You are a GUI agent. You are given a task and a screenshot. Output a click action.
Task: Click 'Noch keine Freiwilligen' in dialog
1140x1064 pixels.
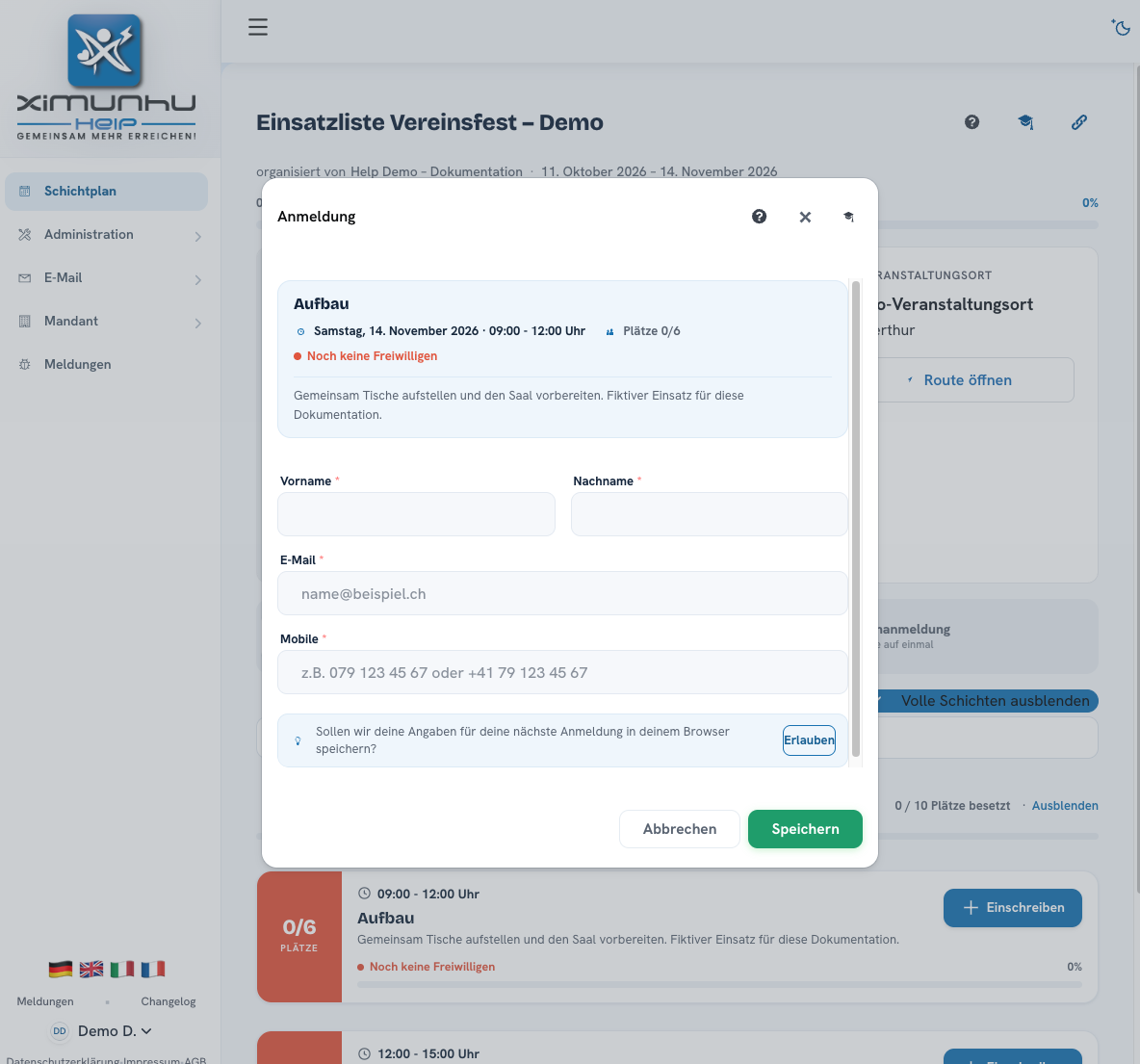(x=372, y=355)
